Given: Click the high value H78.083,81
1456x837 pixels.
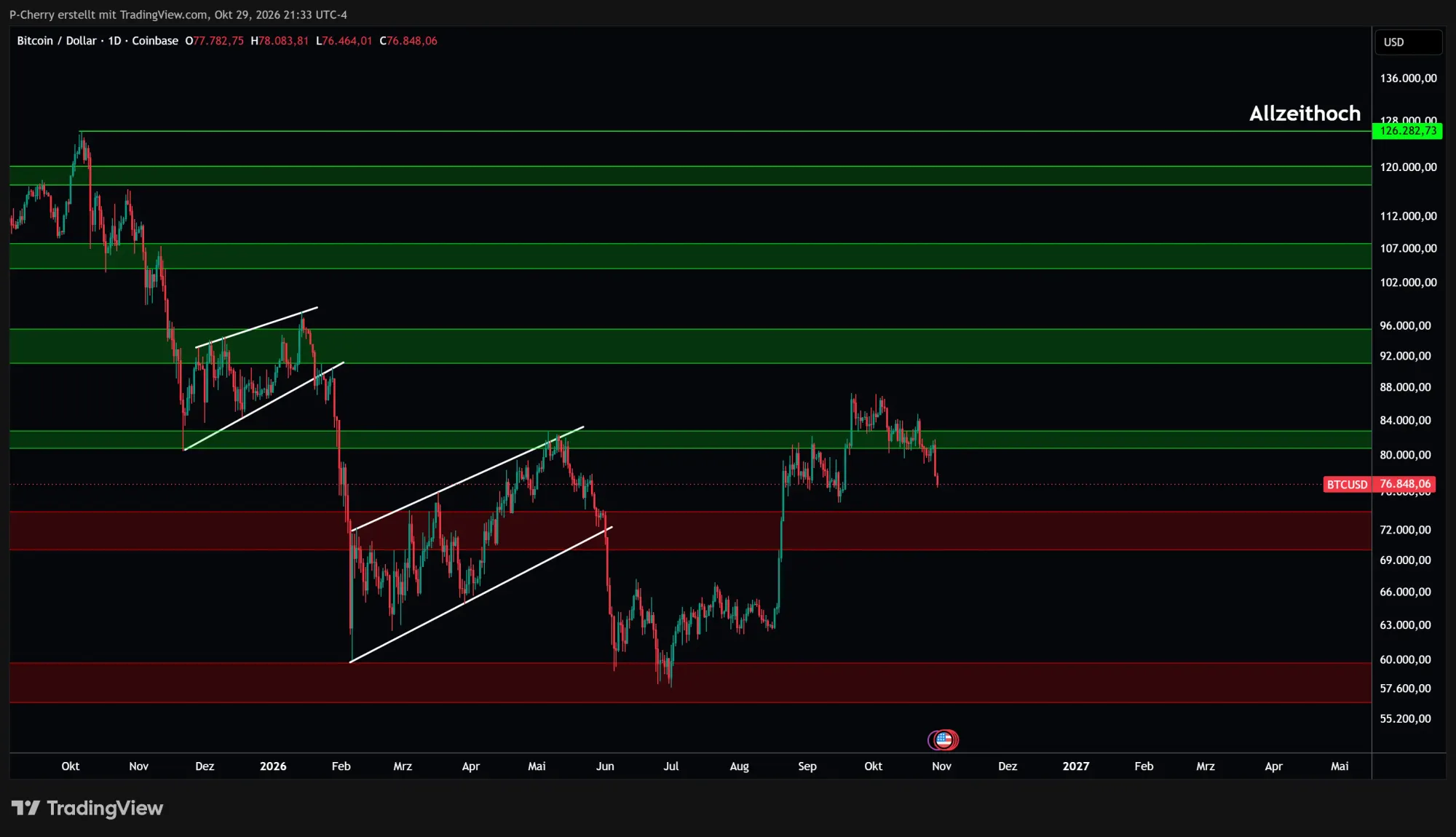Looking at the screenshot, I should pos(280,41).
